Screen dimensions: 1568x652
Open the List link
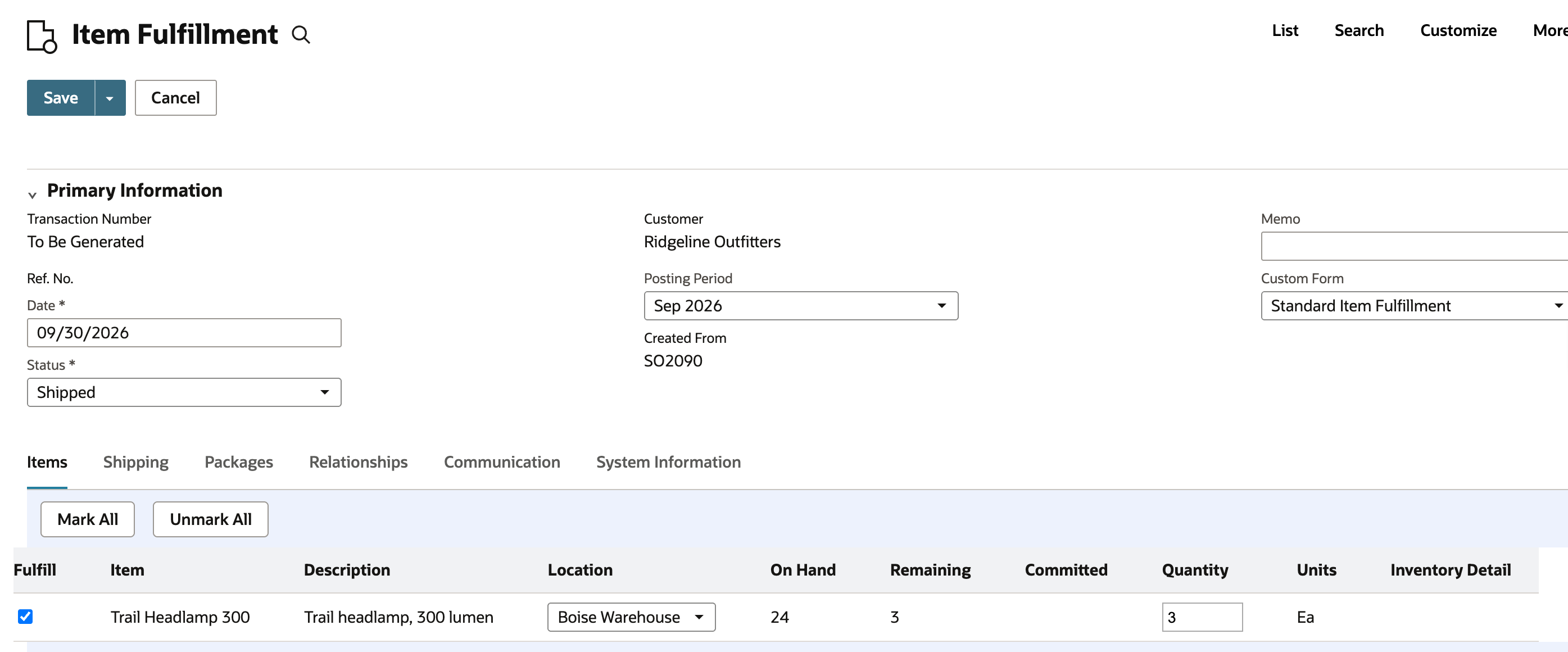(x=1285, y=30)
